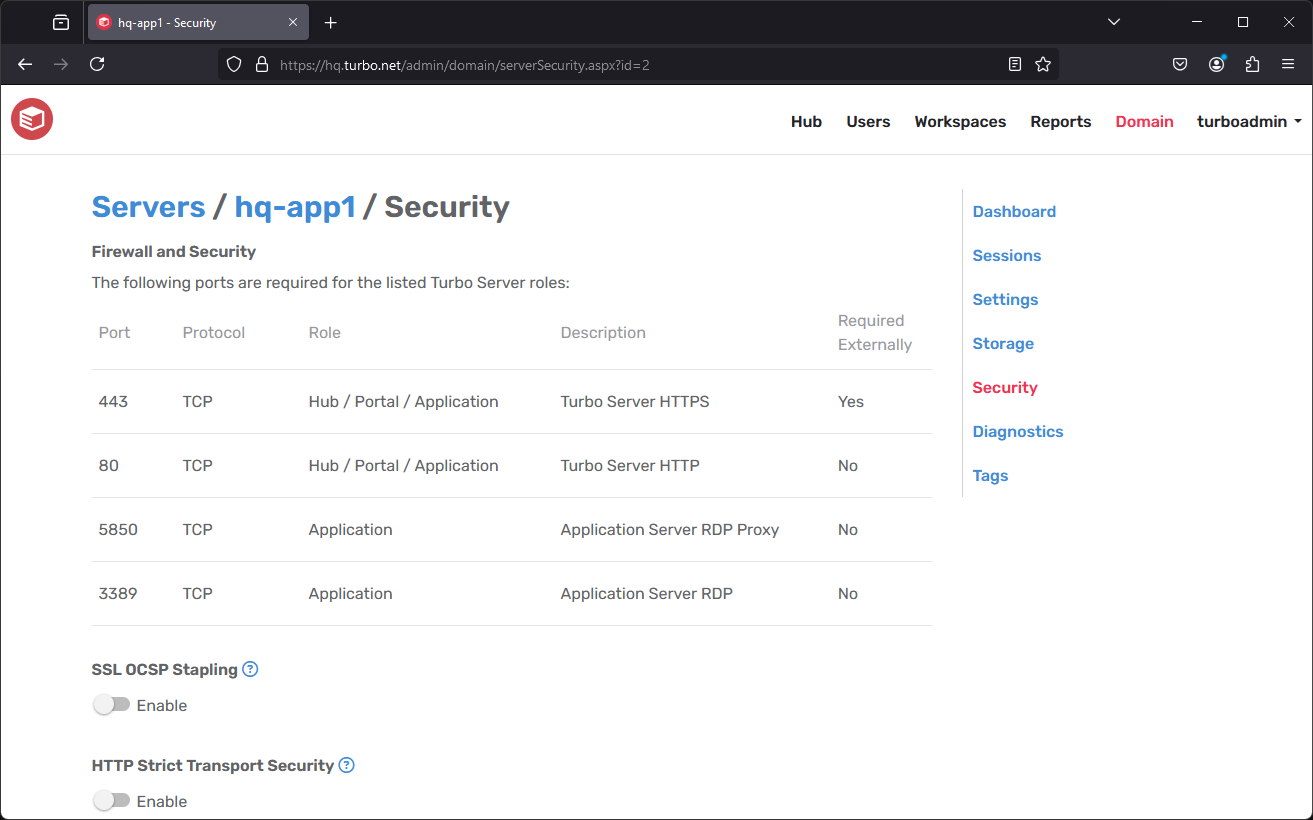Open the list all tabs dropdown

1113,21
